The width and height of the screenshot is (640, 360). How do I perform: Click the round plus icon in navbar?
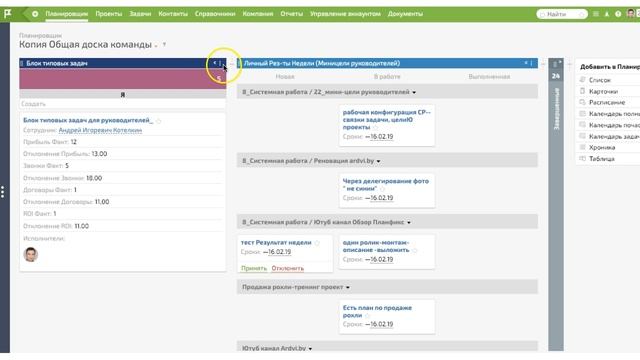(35, 14)
